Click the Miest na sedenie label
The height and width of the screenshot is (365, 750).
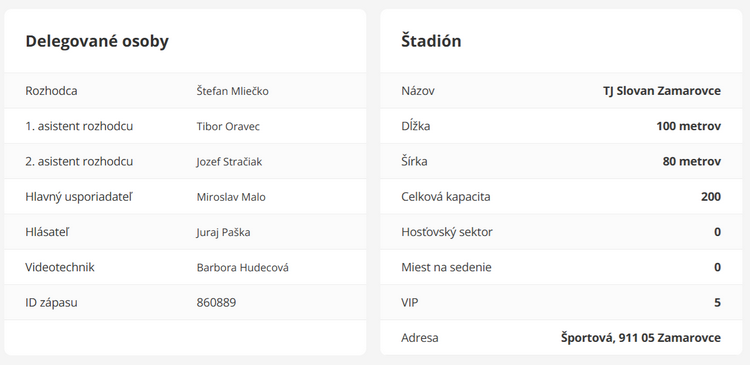pyautogui.click(x=446, y=267)
